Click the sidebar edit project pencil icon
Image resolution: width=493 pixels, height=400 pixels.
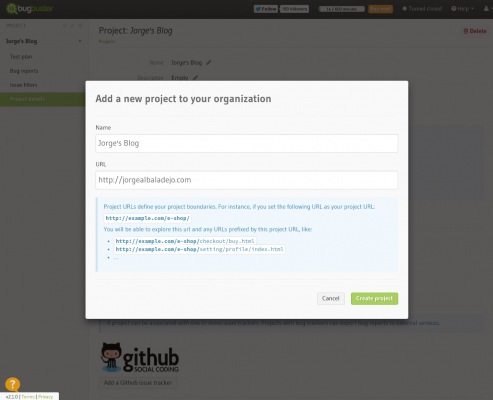(x=72, y=26)
